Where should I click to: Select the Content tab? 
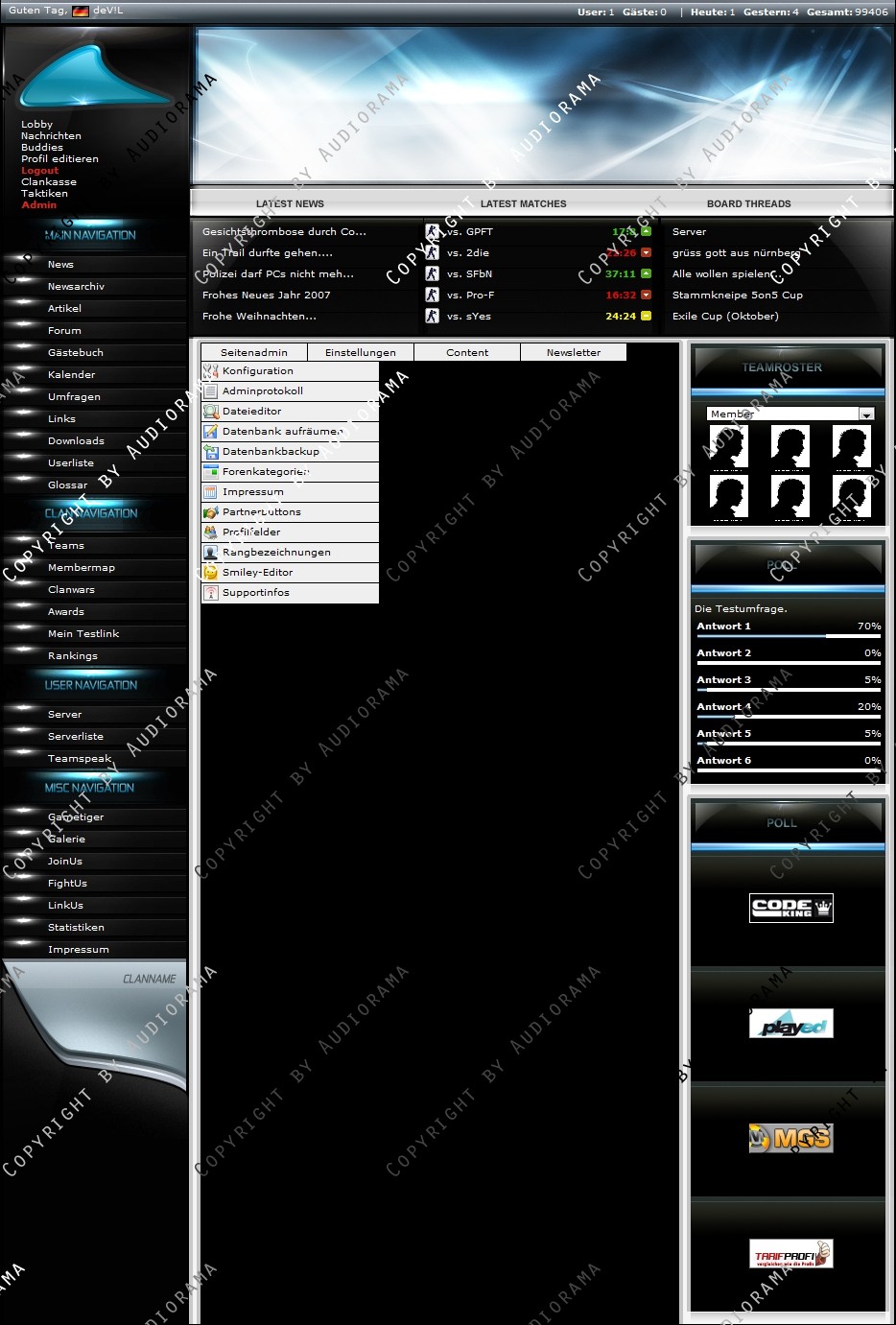point(467,353)
